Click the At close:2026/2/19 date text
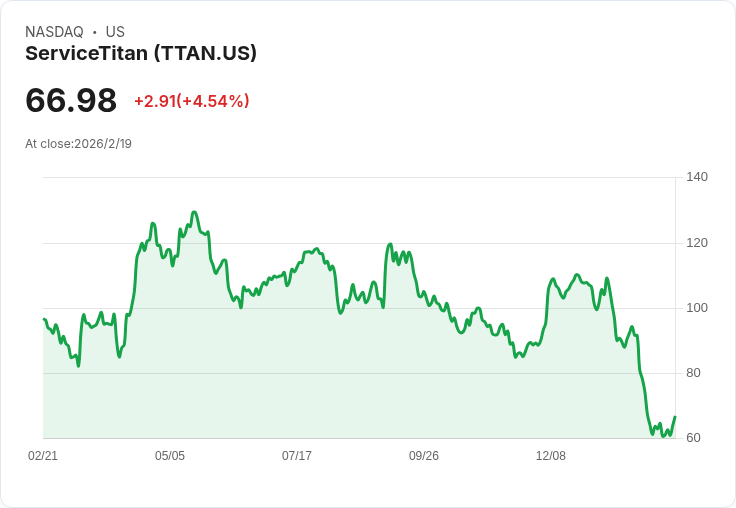Screen dimensions: 736x508 [78, 144]
